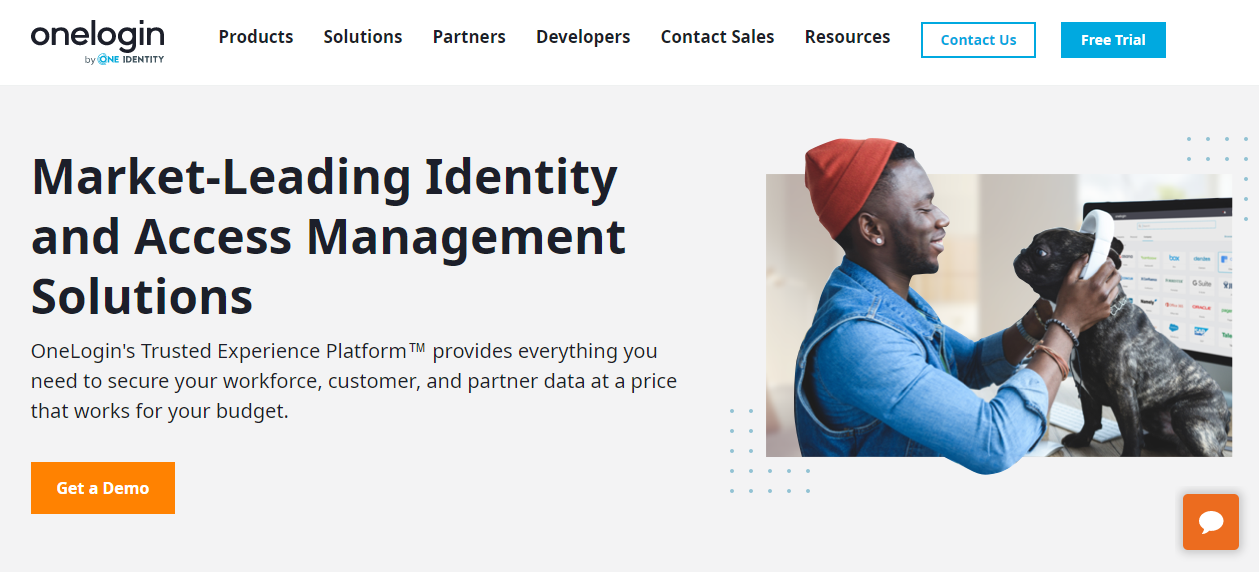Request a demo with Get a Demo
Screen dimensions: 1259x572
pyautogui.click(x=103, y=488)
